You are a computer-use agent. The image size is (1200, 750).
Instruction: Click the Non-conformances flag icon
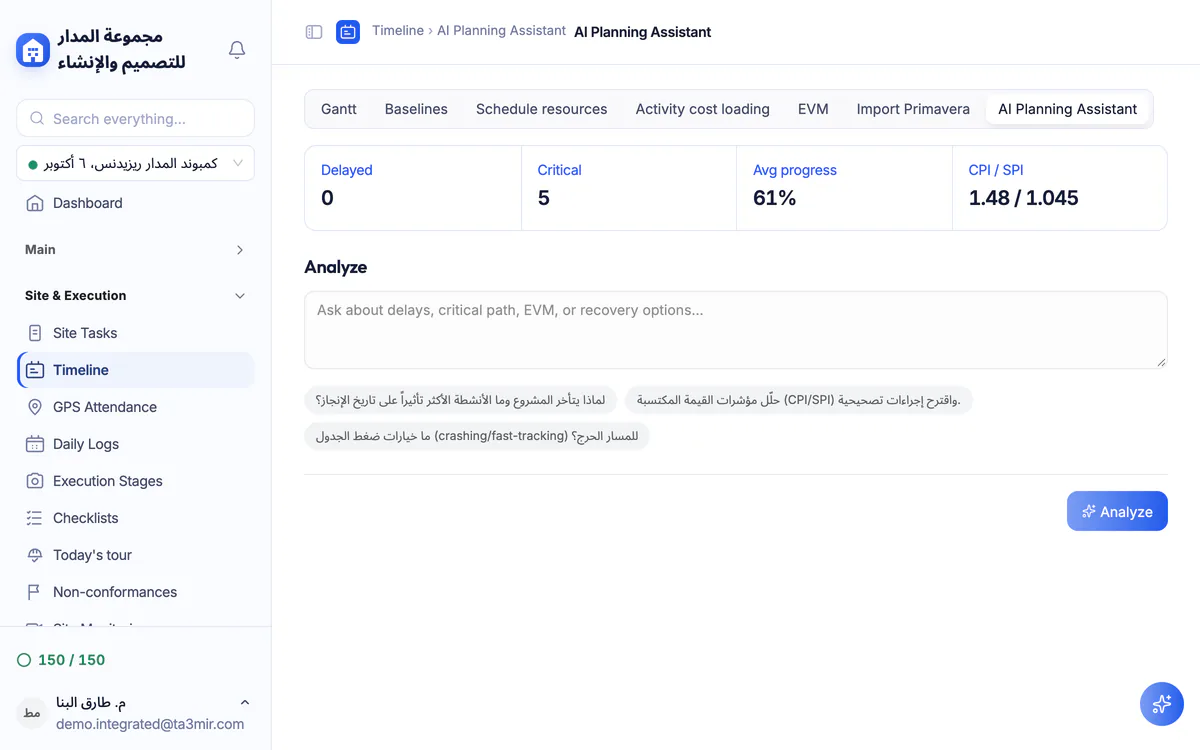tap(35, 592)
